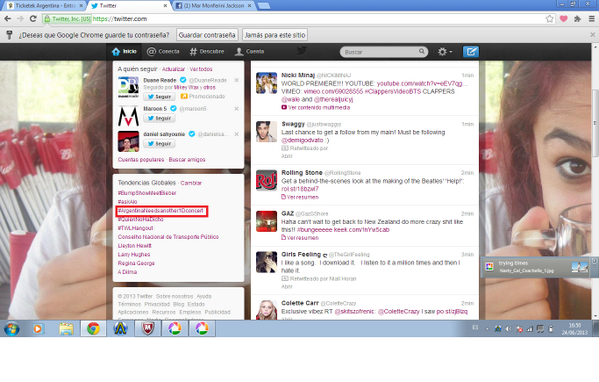Close the password save infobar
The width and height of the screenshot is (599, 382).
point(593,35)
